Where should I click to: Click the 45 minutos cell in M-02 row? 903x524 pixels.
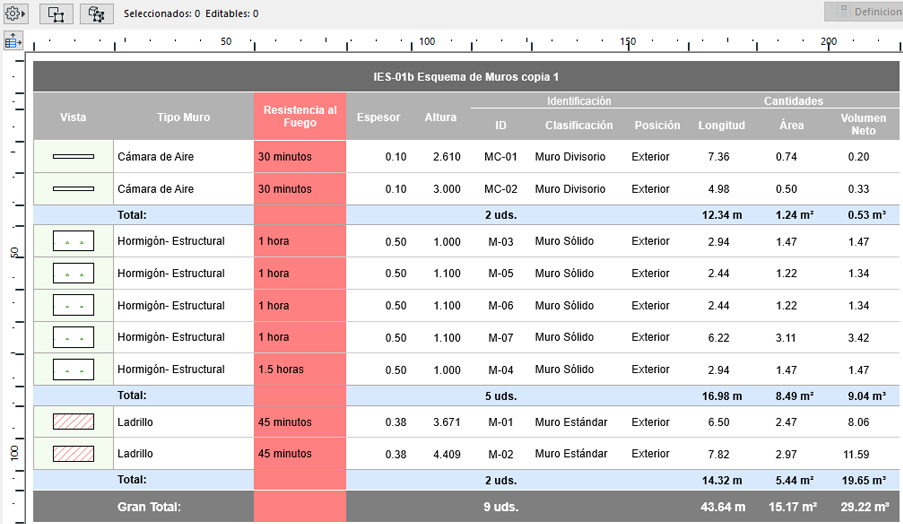pyautogui.click(x=300, y=454)
